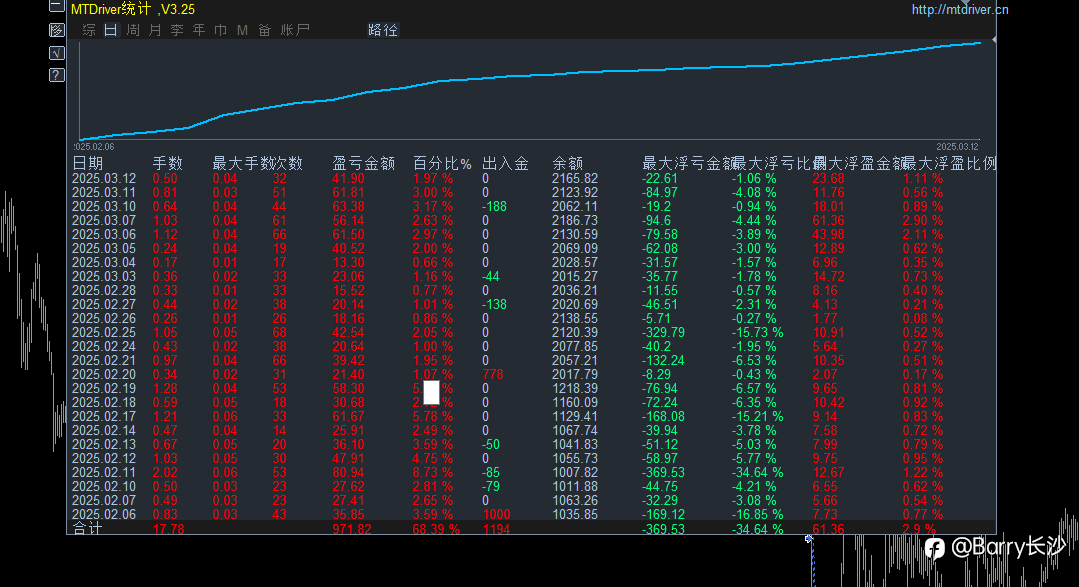Screen dimensions: 1079x587
Task: Click the floating profit value 43.98
Action: pyautogui.click(x=829, y=235)
